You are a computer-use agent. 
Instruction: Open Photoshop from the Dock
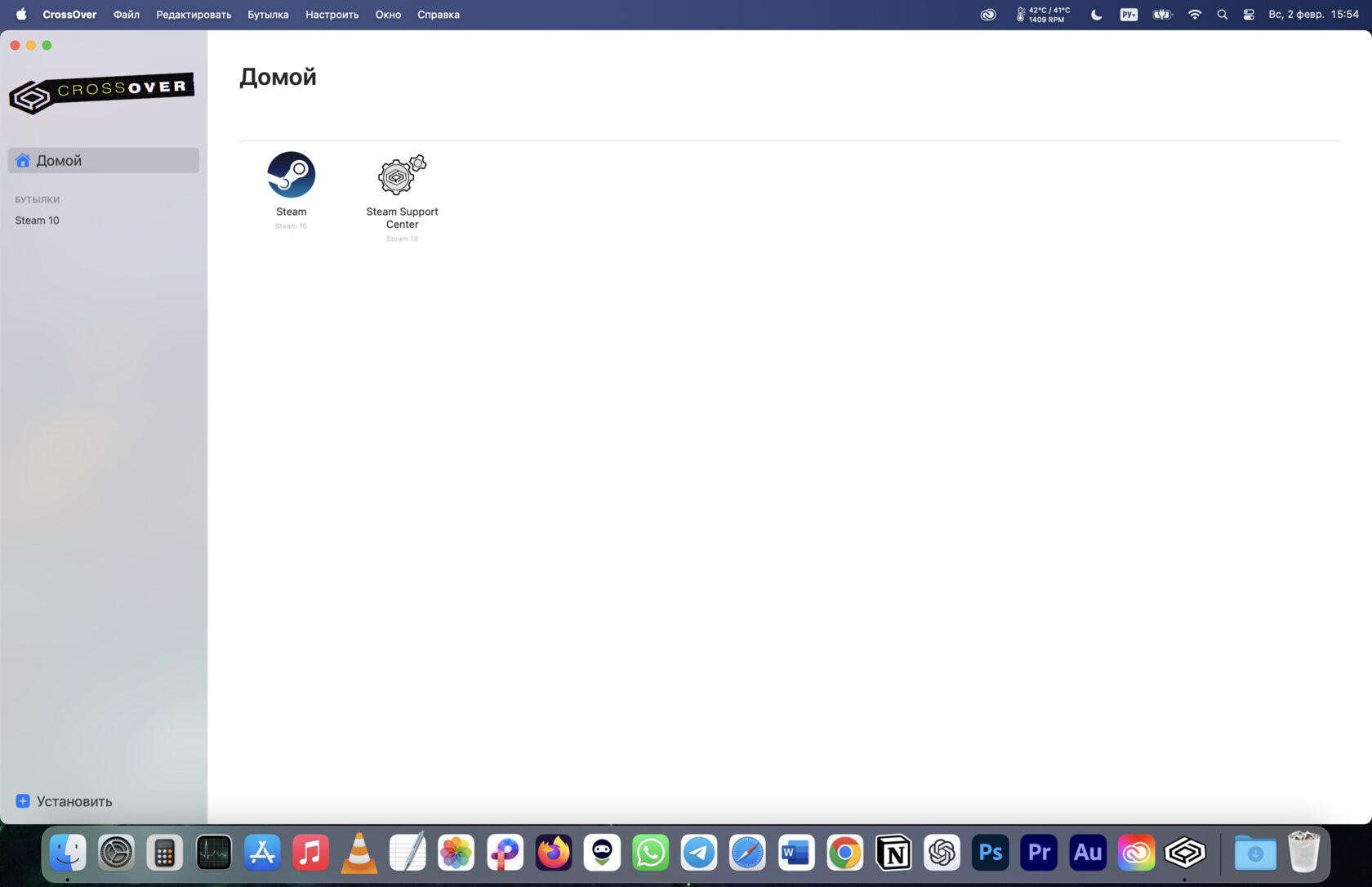pyautogui.click(x=991, y=853)
